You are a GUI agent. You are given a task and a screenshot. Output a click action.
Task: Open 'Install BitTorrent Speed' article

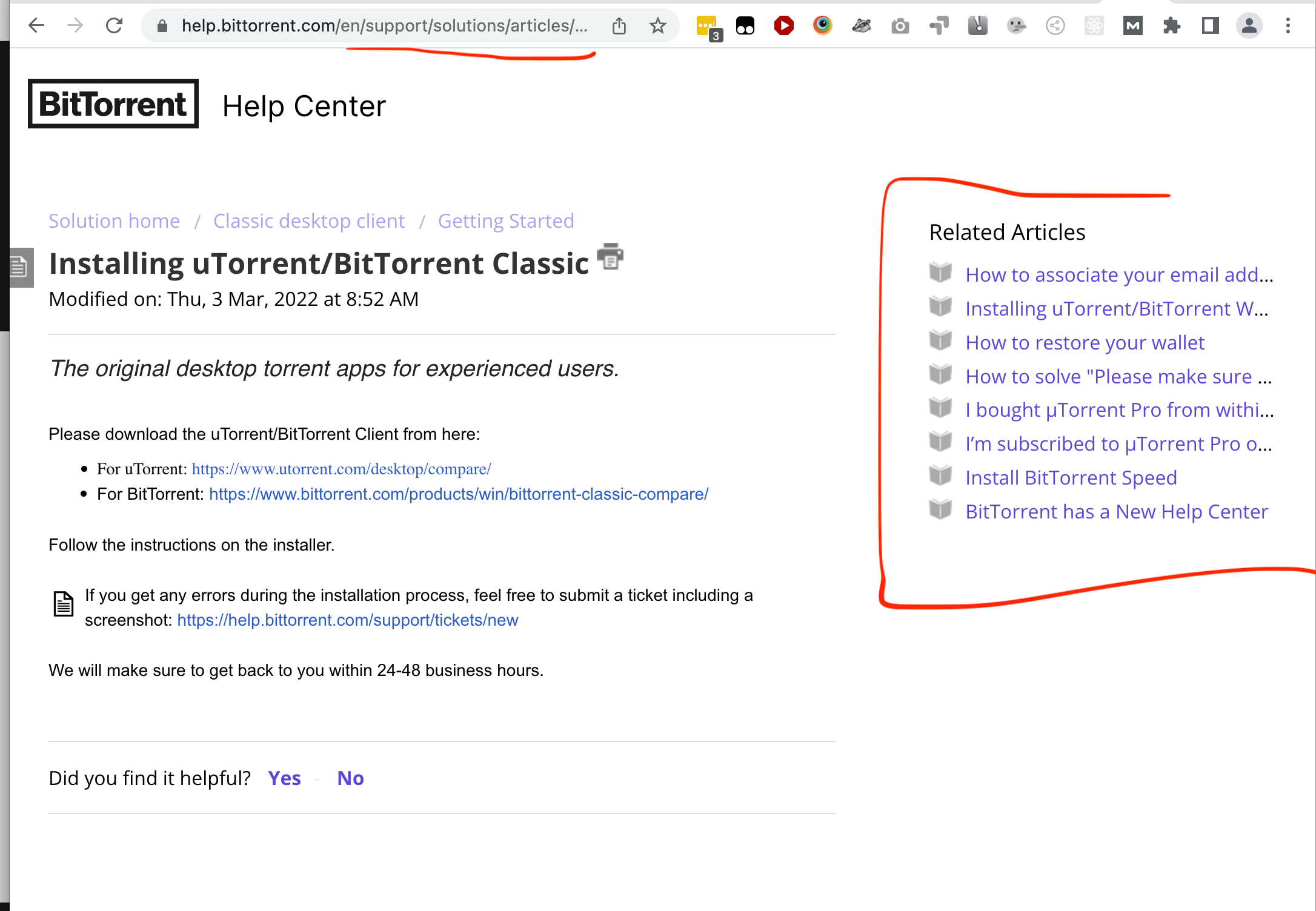tap(1071, 478)
